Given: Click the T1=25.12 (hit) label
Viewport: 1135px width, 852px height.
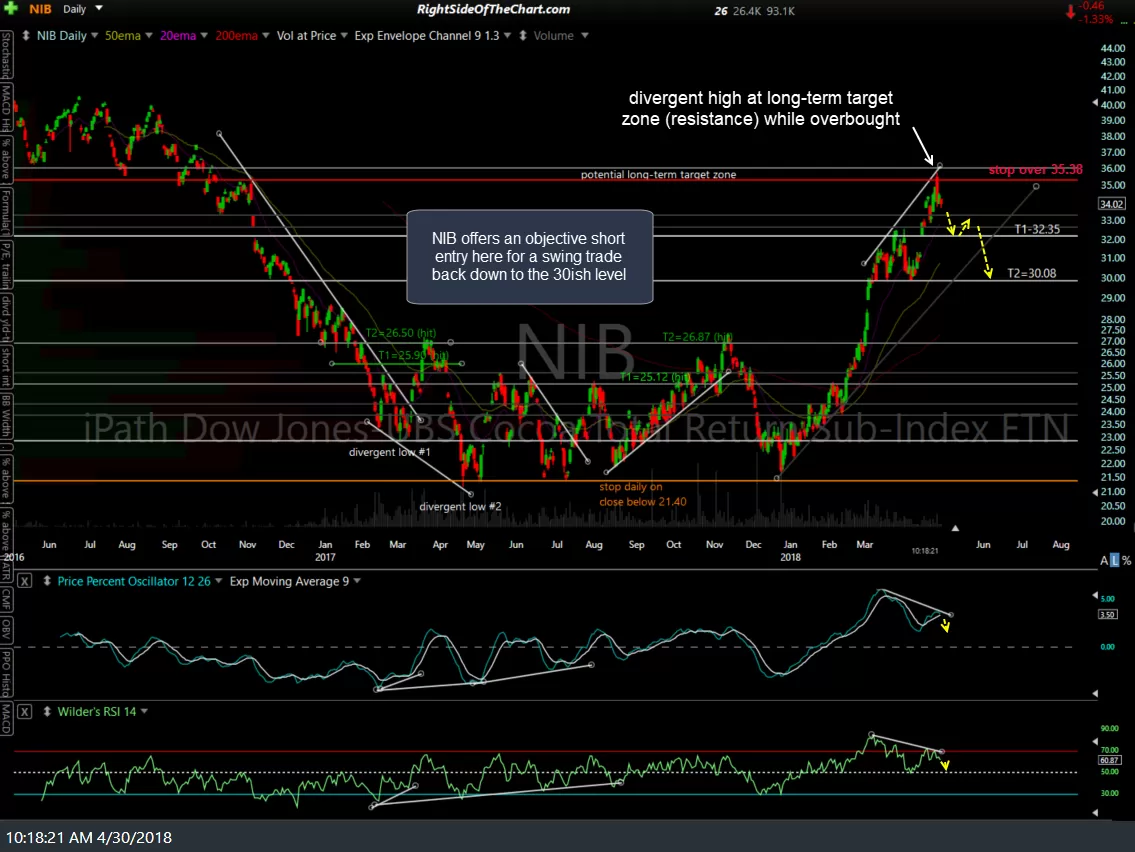Looking at the screenshot, I should [655, 377].
